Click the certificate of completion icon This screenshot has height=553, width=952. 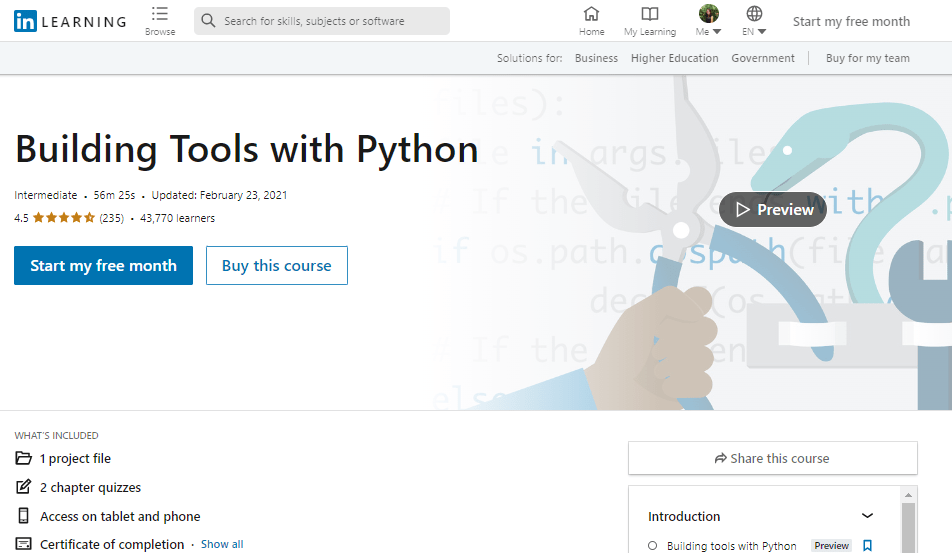(x=23, y=544)
